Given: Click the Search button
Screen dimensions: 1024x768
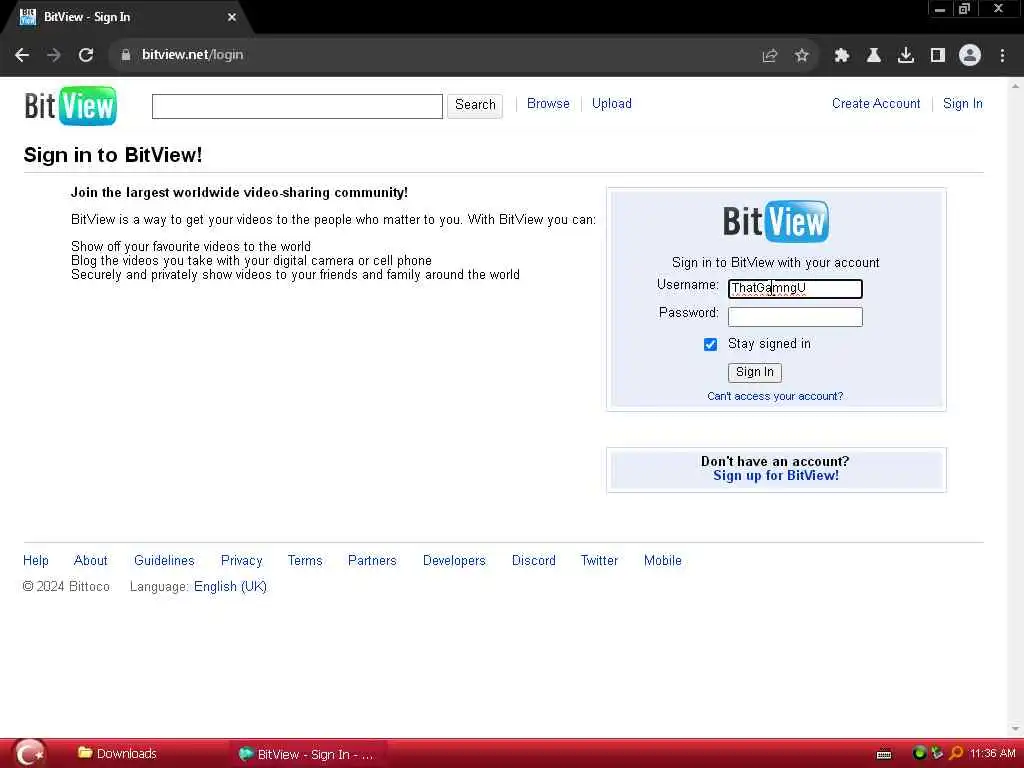Looking at the screenshot, I should [475, 105].
